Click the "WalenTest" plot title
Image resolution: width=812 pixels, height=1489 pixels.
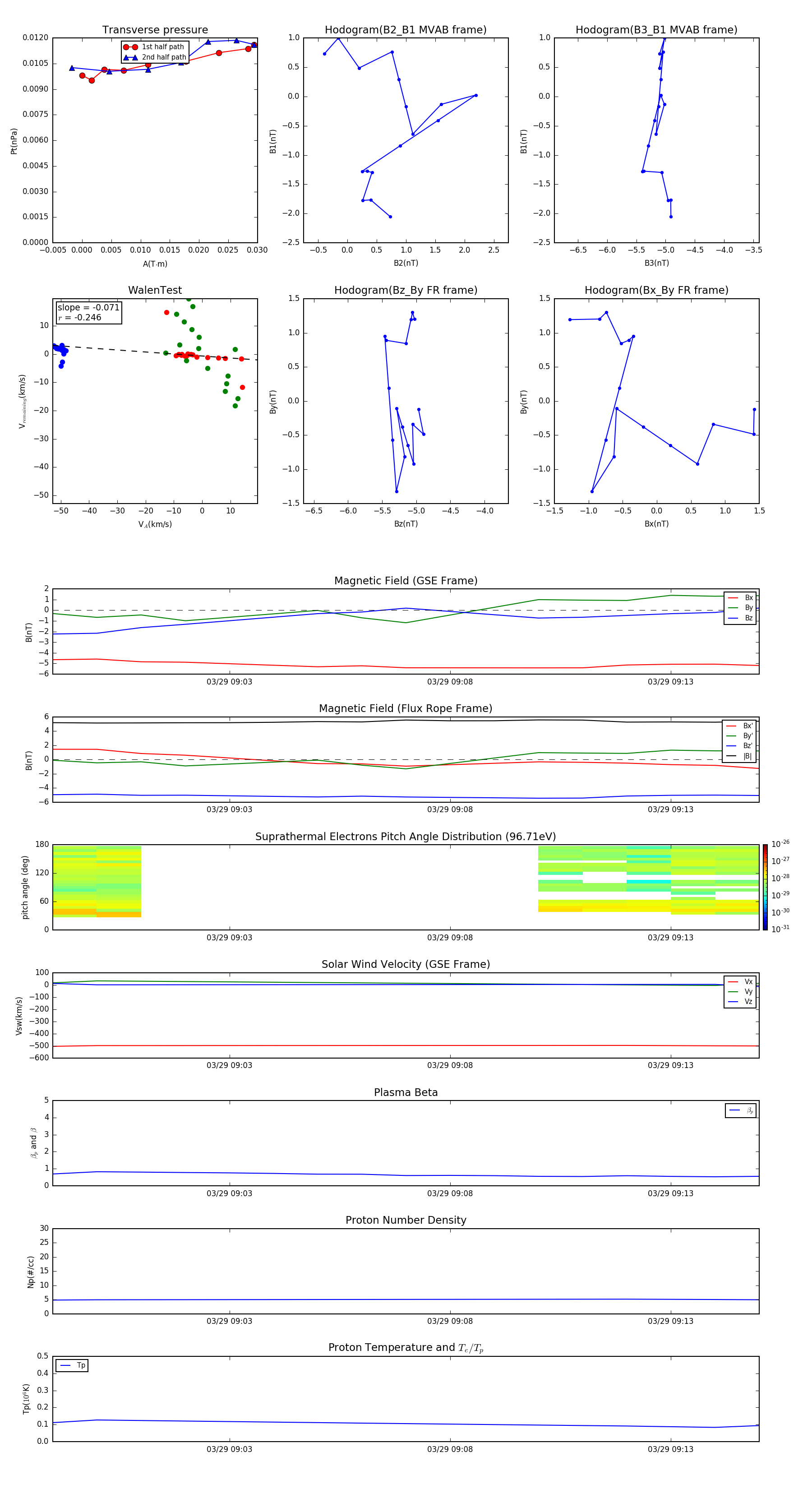point(155,290)
